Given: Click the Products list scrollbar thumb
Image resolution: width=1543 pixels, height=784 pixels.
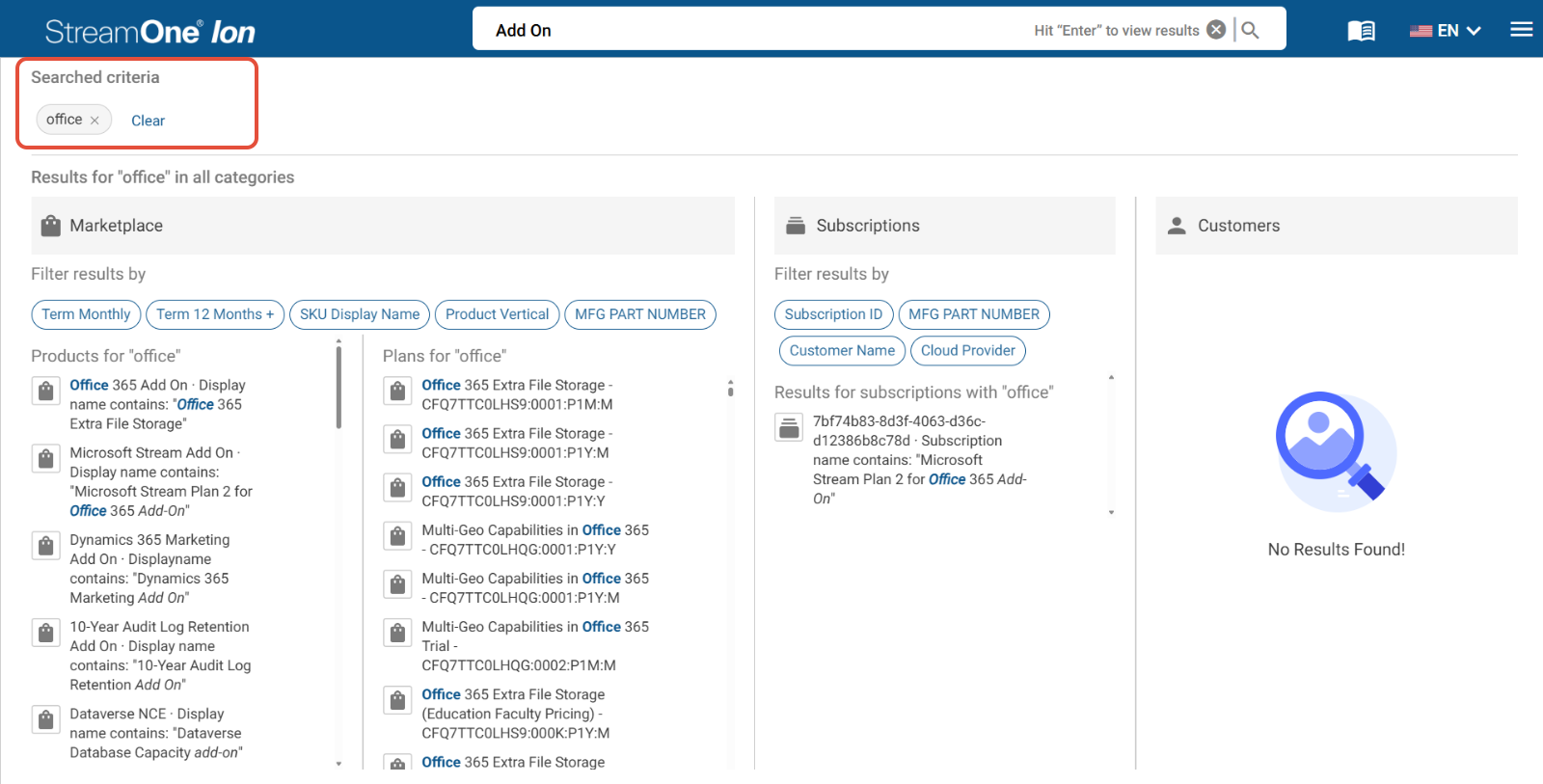Looking at the screenshot, I should point(338,387).
